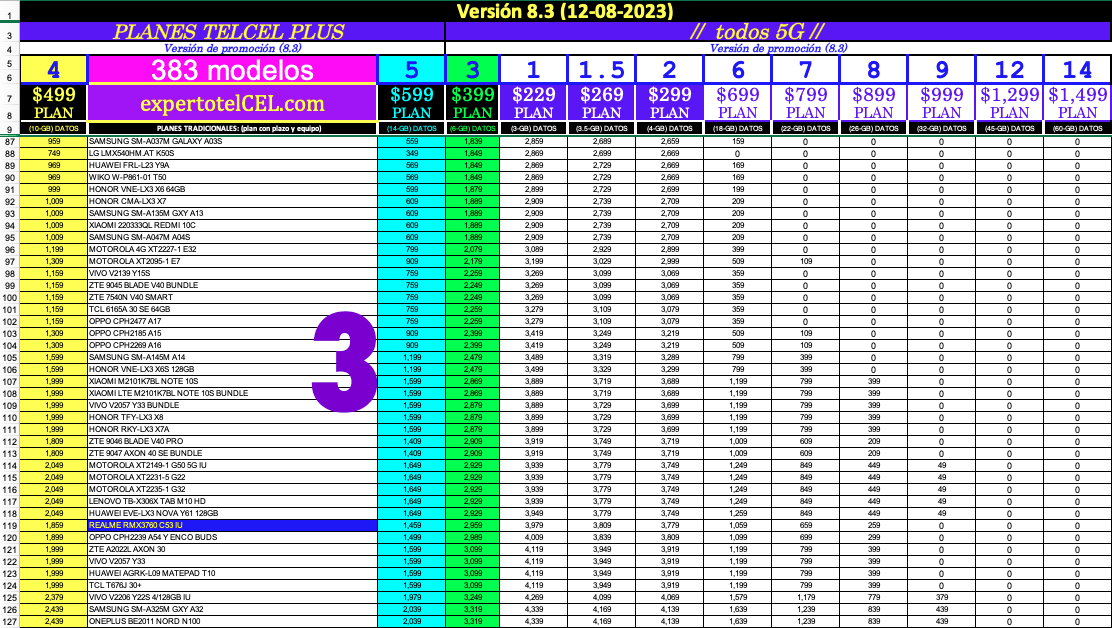This screenshot has width=1112, height=628.
Task: Click the (60-GB) DATOS label
Action: pyautogui.click(x=1077, y=129)
